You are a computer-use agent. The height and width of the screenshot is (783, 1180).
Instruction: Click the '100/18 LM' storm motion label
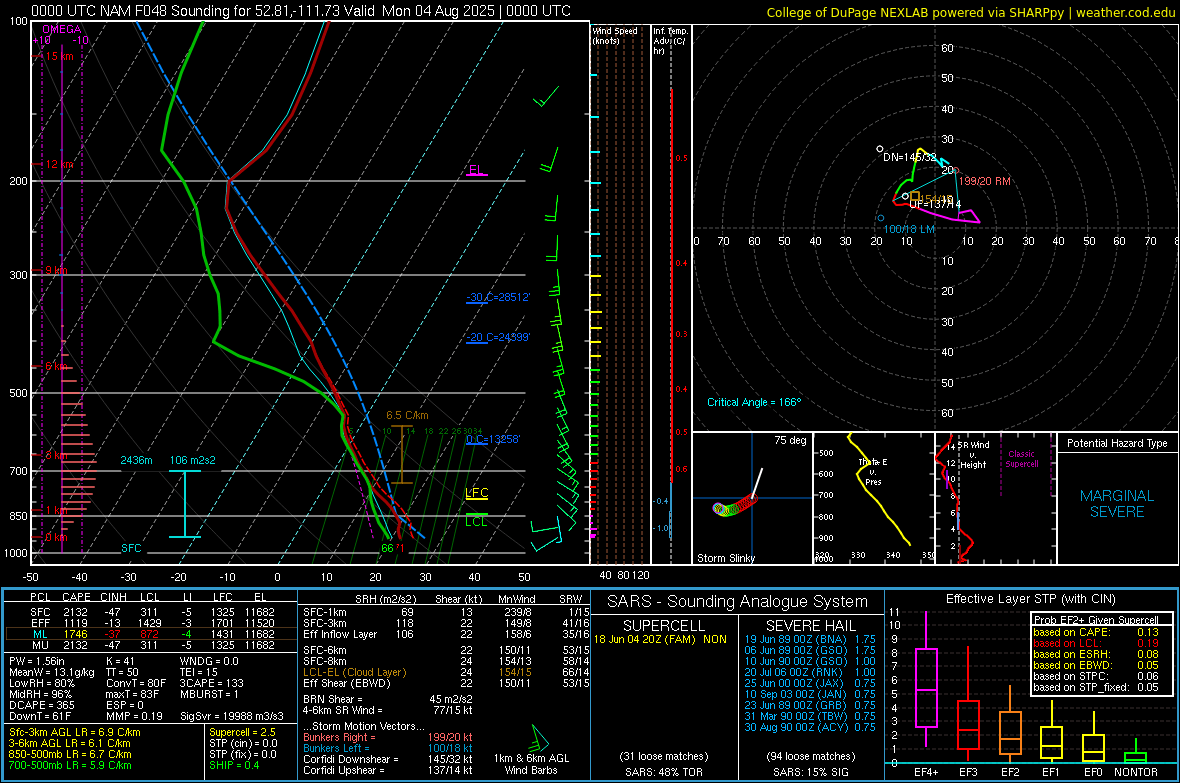click(x=909, y=229)
